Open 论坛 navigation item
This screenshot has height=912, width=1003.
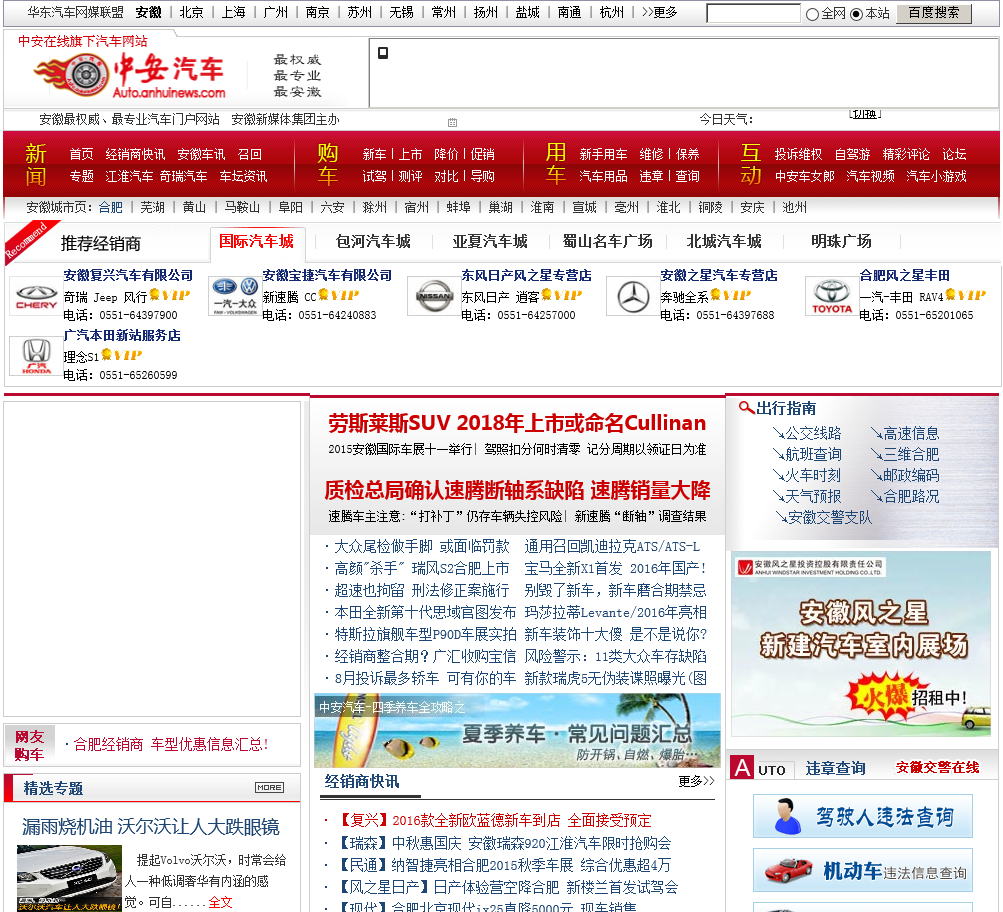(954, 154)
